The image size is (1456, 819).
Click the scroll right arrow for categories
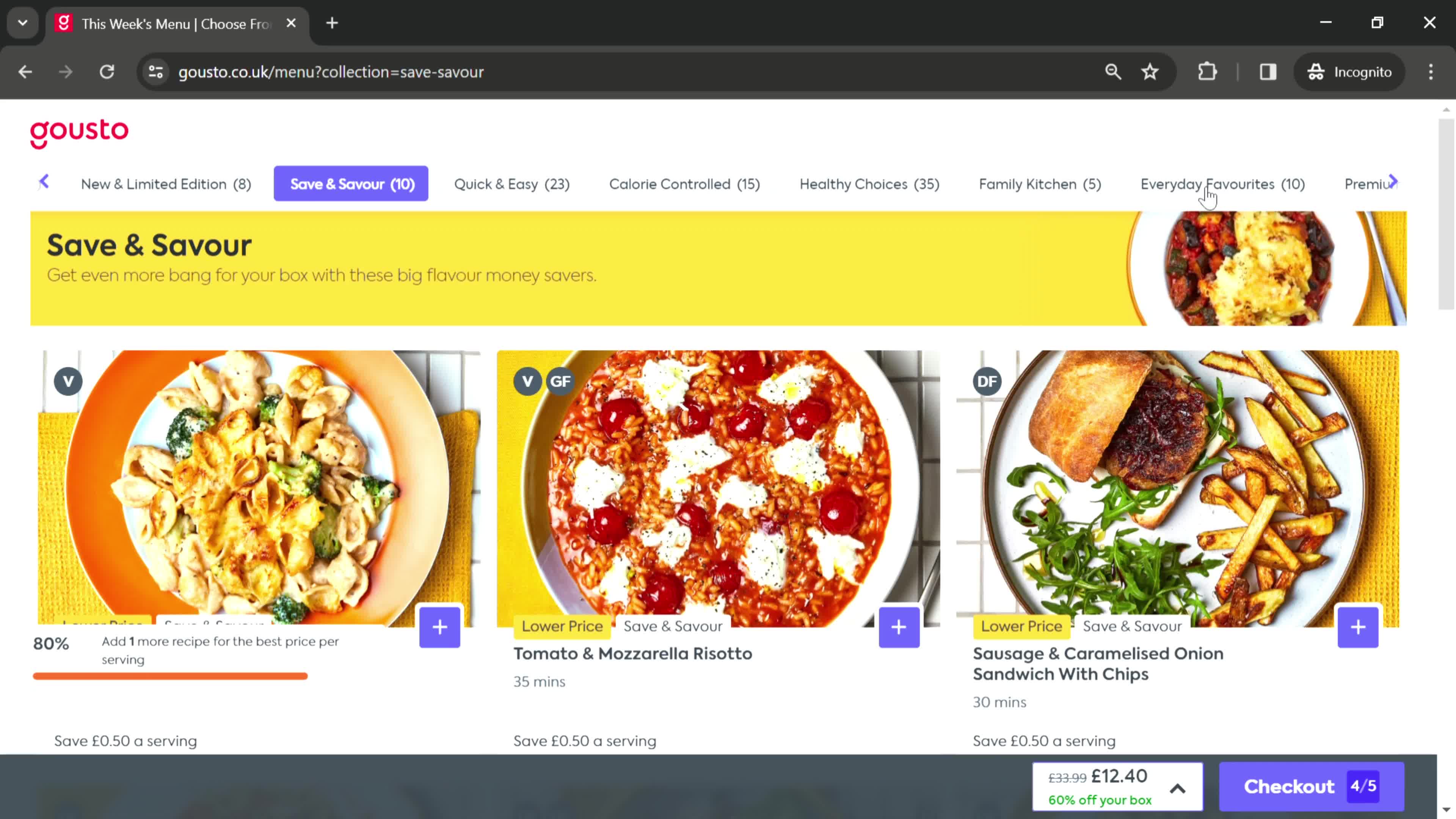coord(1397,183)
